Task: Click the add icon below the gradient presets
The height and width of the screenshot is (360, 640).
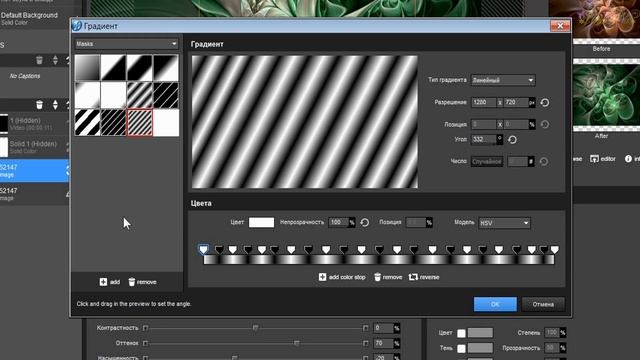Action: click(x=103, y=282)
